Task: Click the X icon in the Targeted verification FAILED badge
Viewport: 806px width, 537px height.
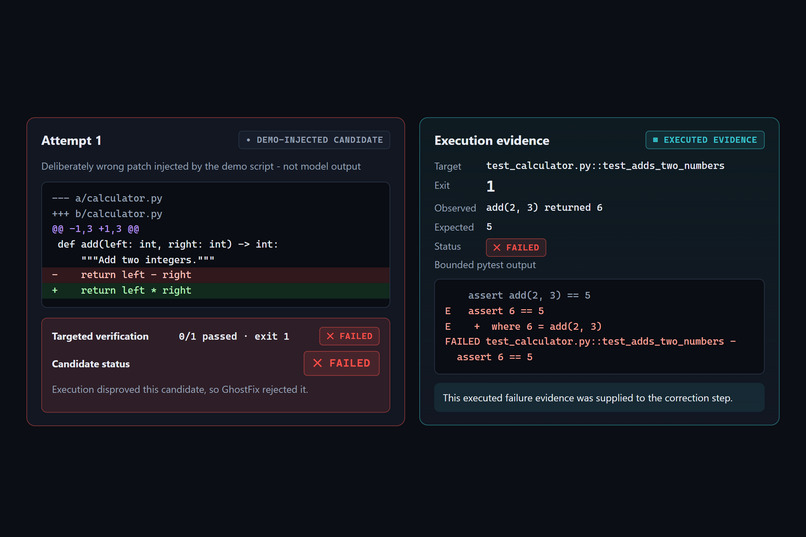Action: 330,336
